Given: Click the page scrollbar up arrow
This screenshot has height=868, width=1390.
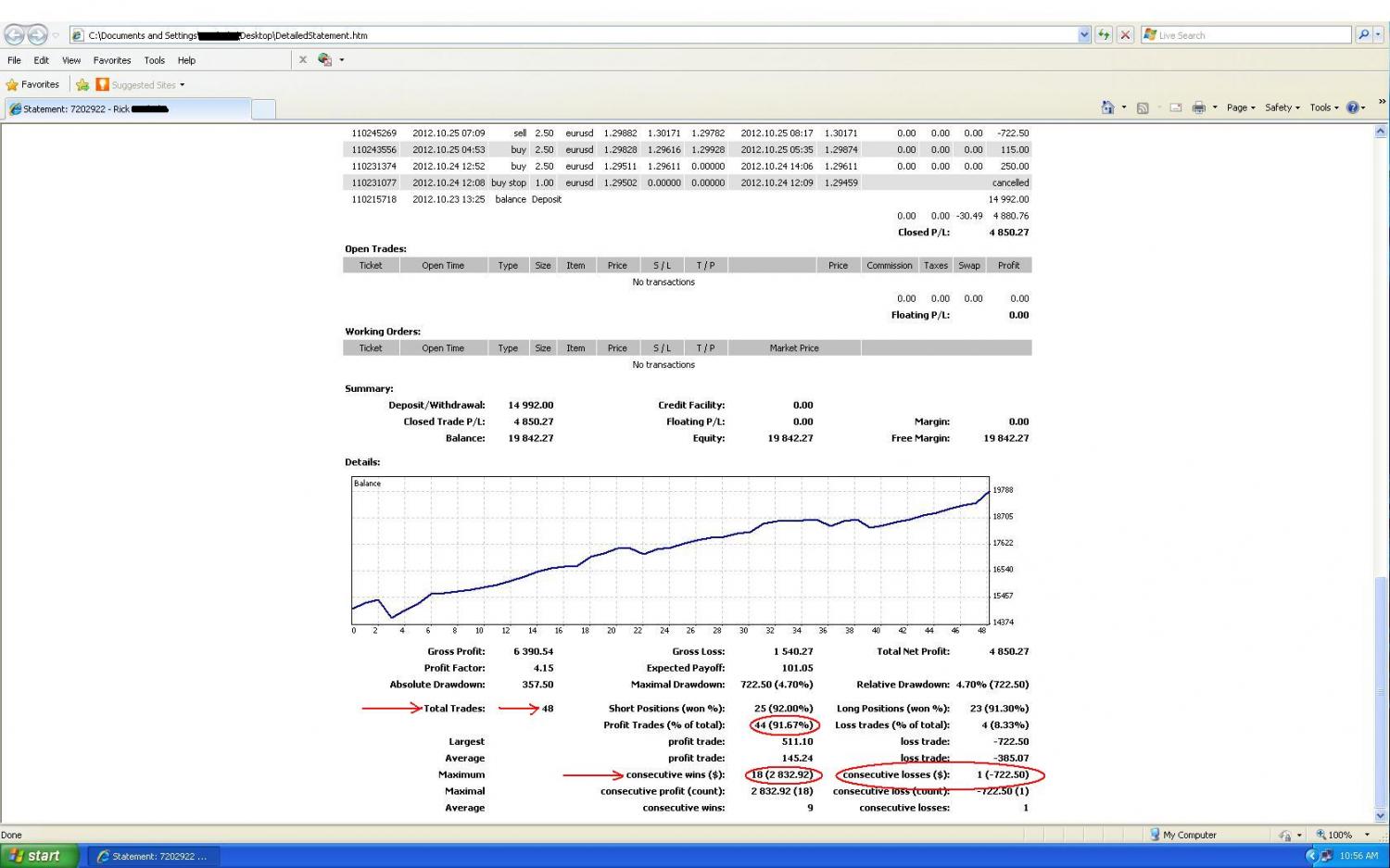Looking at the screenshot, I should coord(1381,132).
